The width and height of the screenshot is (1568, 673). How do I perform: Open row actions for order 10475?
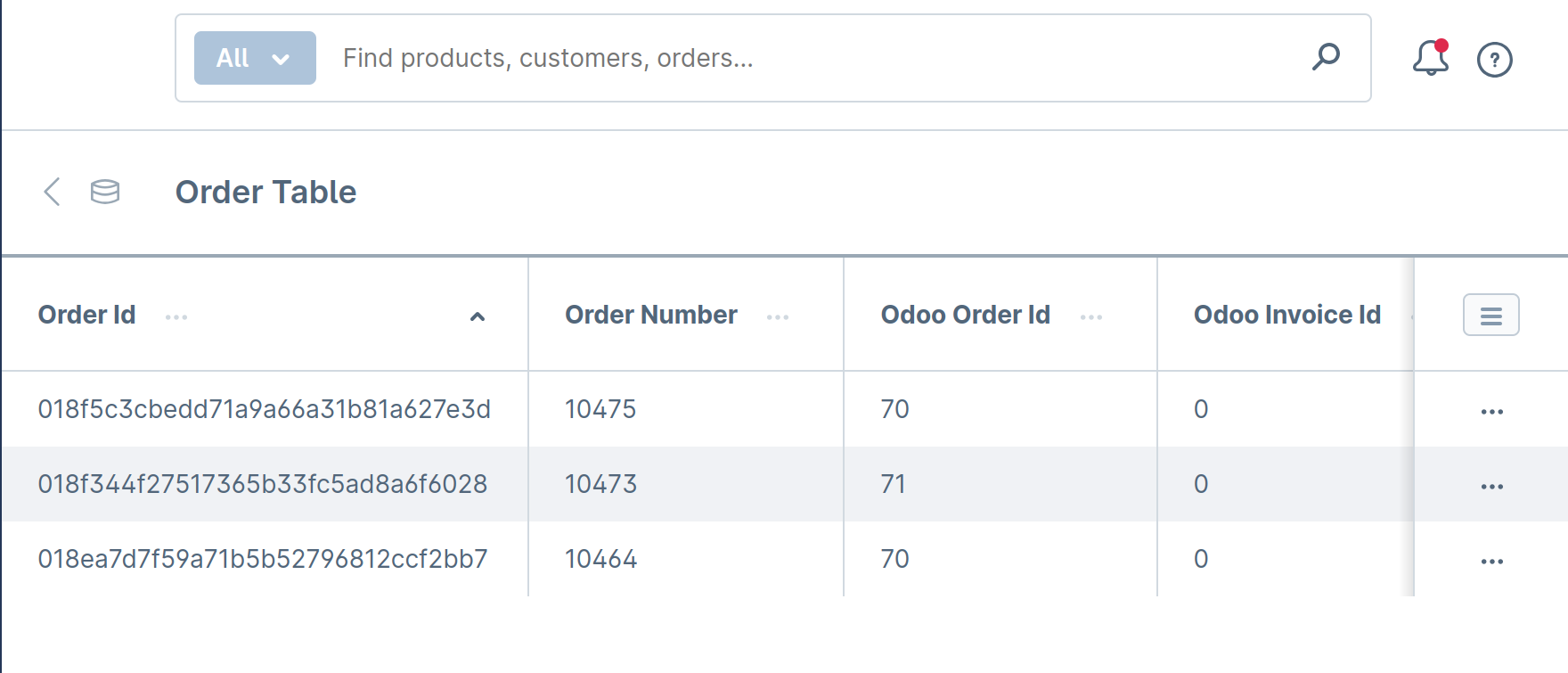[1491, 412]
